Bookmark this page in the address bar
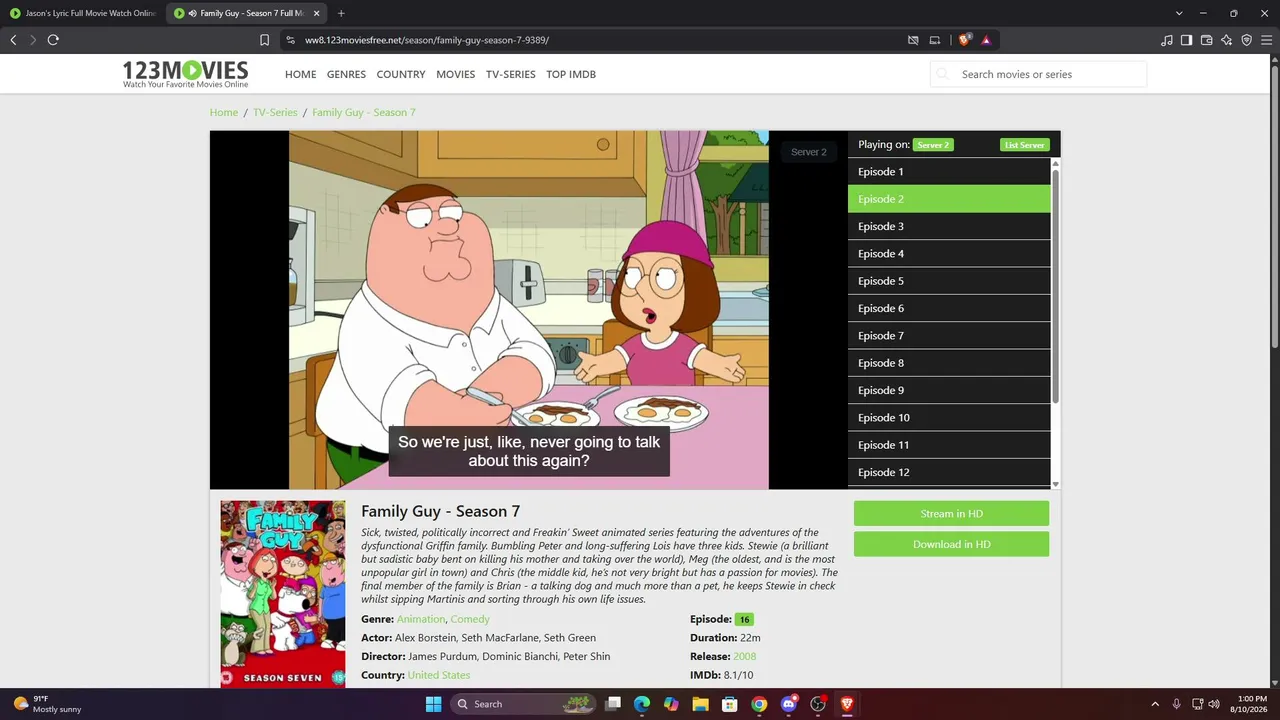This screenshot has height=720, width=1280. pyautogui.click(x=264, y=40)
